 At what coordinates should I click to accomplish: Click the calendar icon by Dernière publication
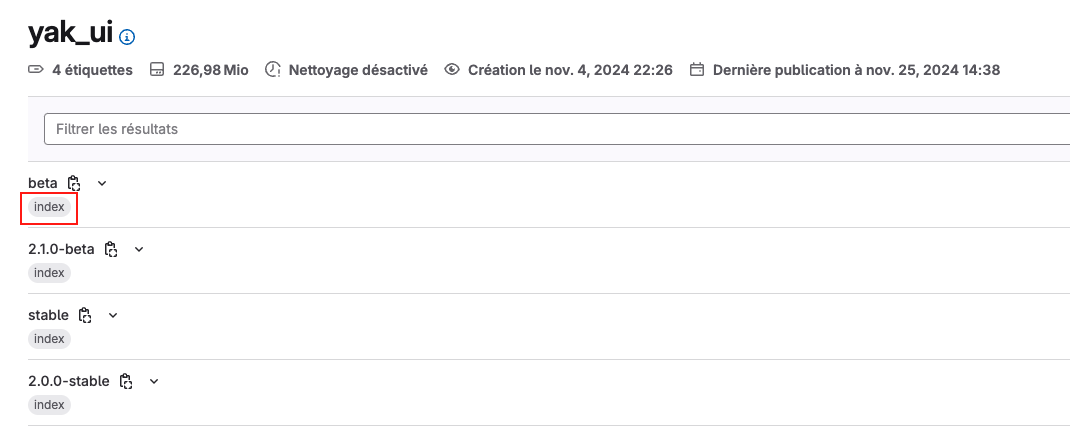click(x=698, y=70)
